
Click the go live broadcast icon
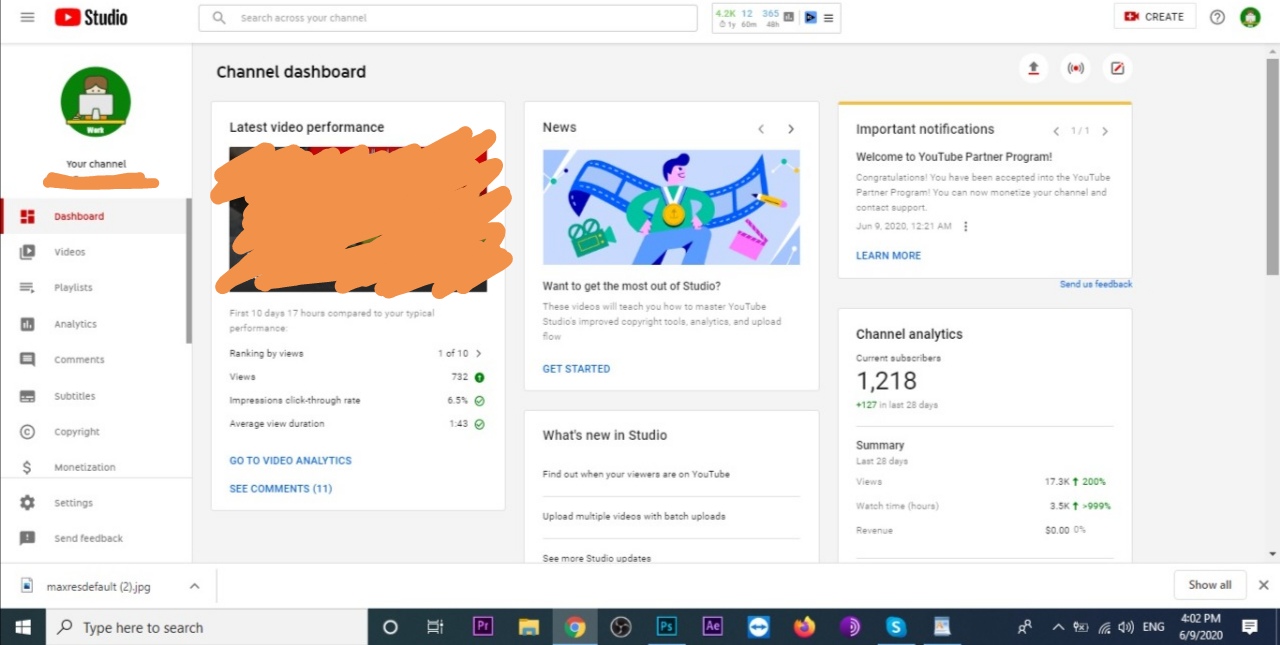point(1075,69)
